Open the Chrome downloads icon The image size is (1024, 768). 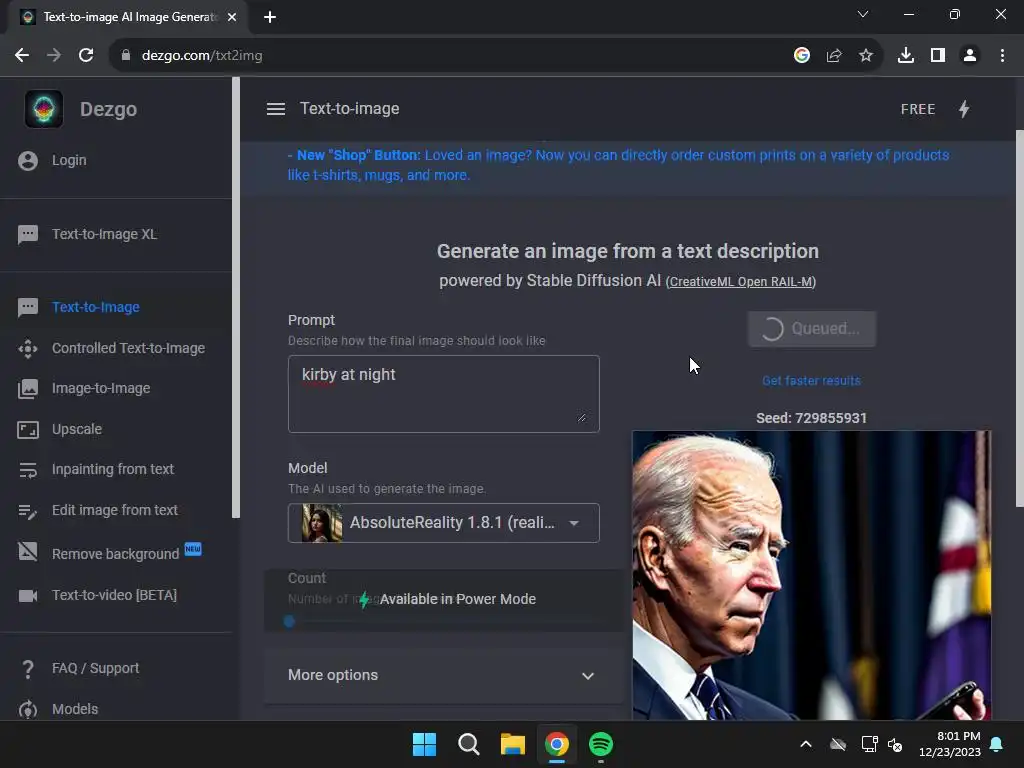coord(905,56)
